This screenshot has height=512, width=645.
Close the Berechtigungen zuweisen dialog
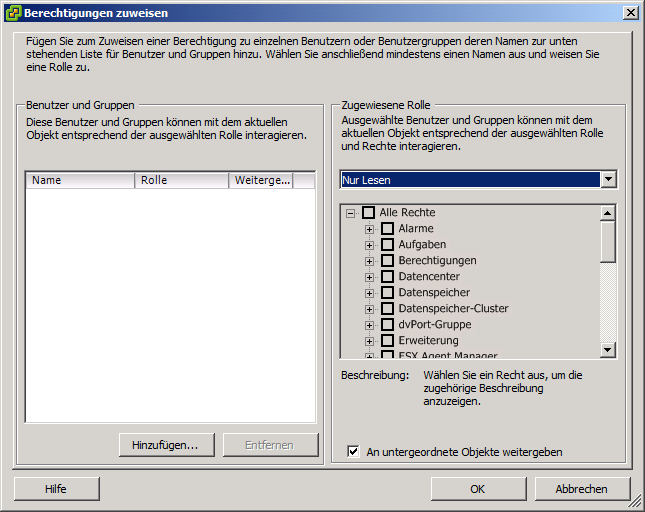(x=630, y=13)
